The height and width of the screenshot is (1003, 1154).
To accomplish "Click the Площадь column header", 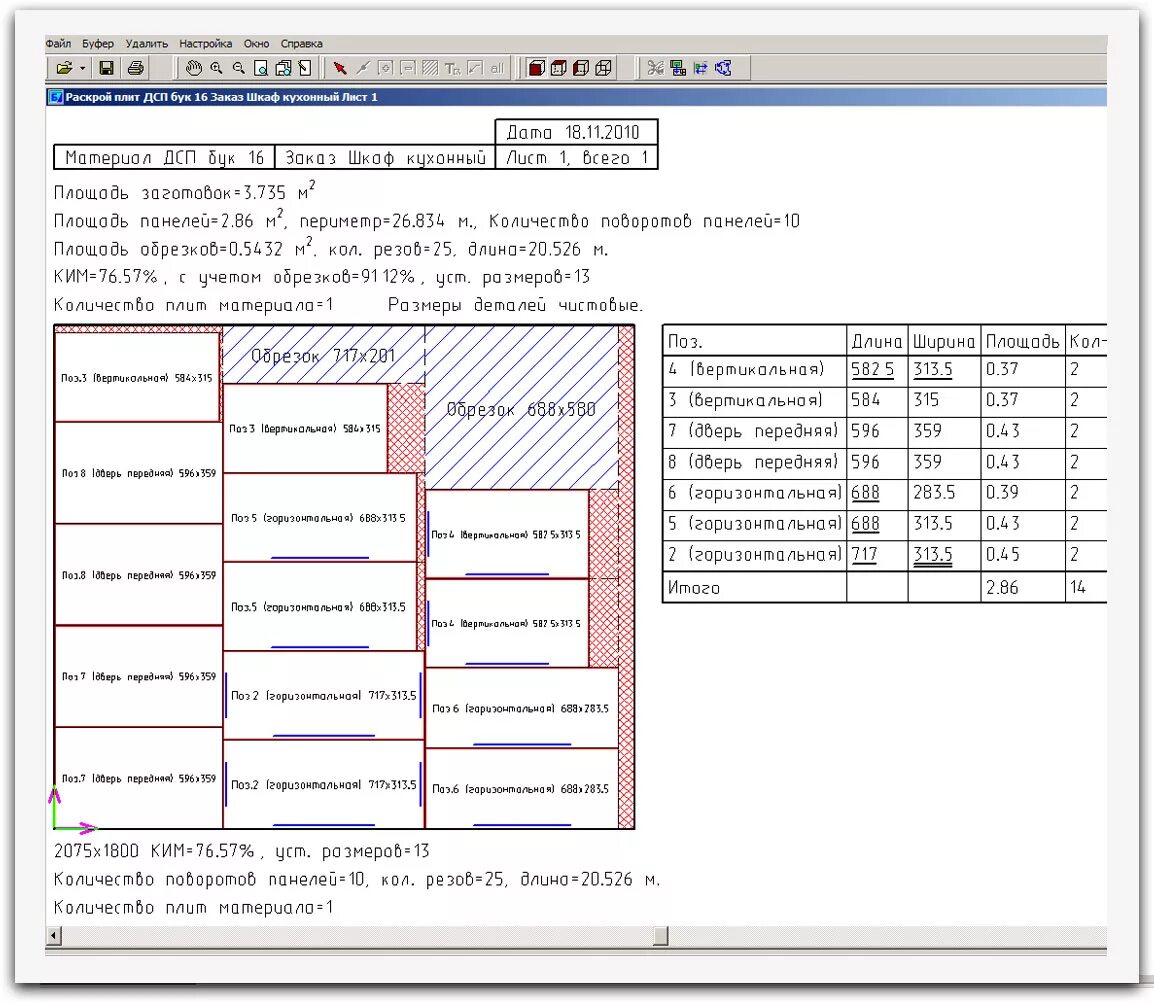I will pyautogui.click(x=1022, y=341).
